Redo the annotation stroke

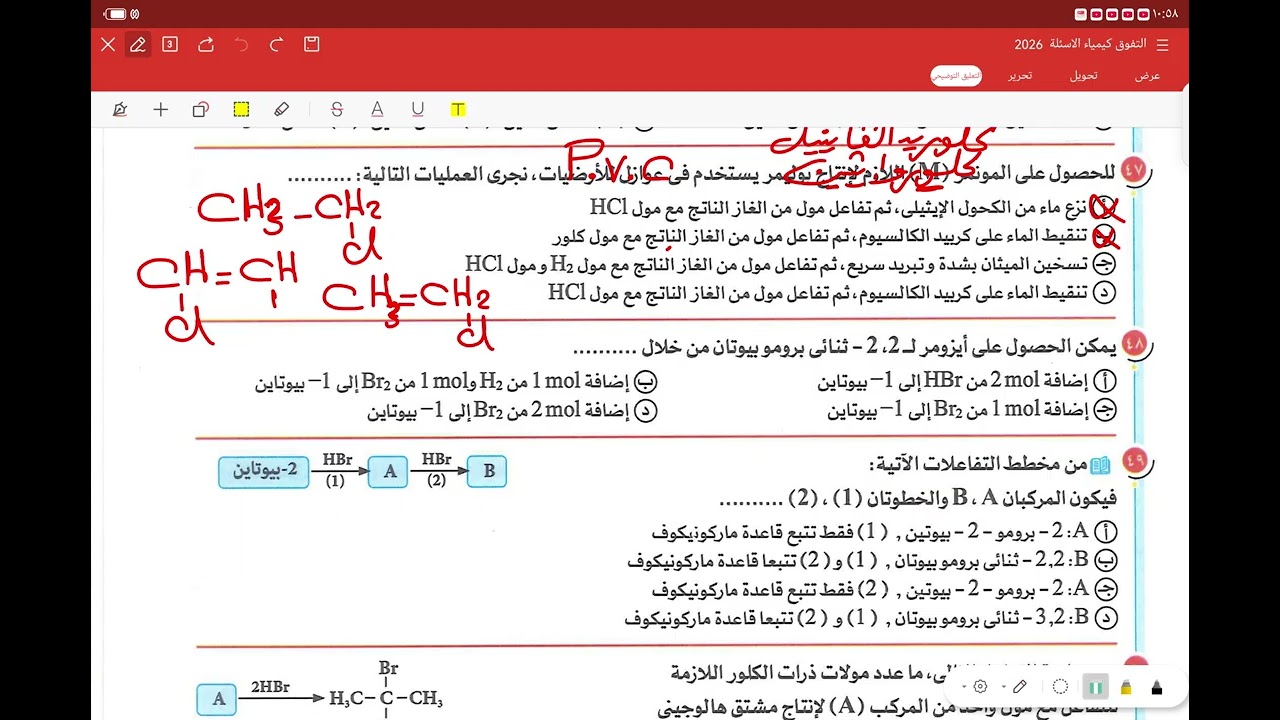277,44
